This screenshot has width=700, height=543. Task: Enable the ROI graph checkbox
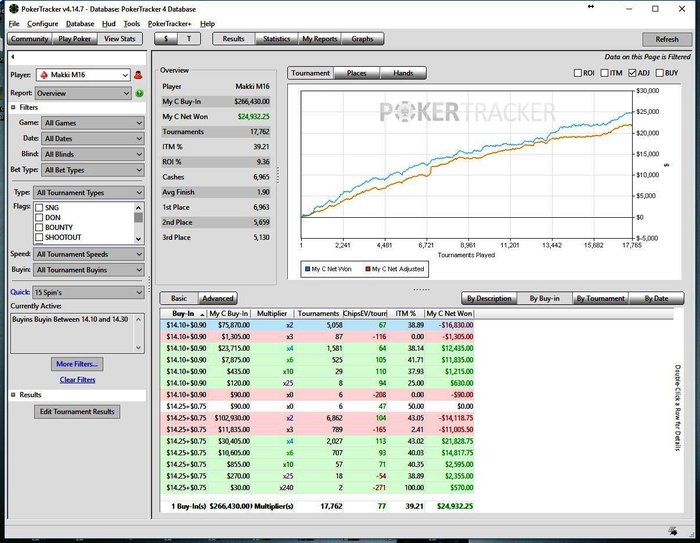578,73
